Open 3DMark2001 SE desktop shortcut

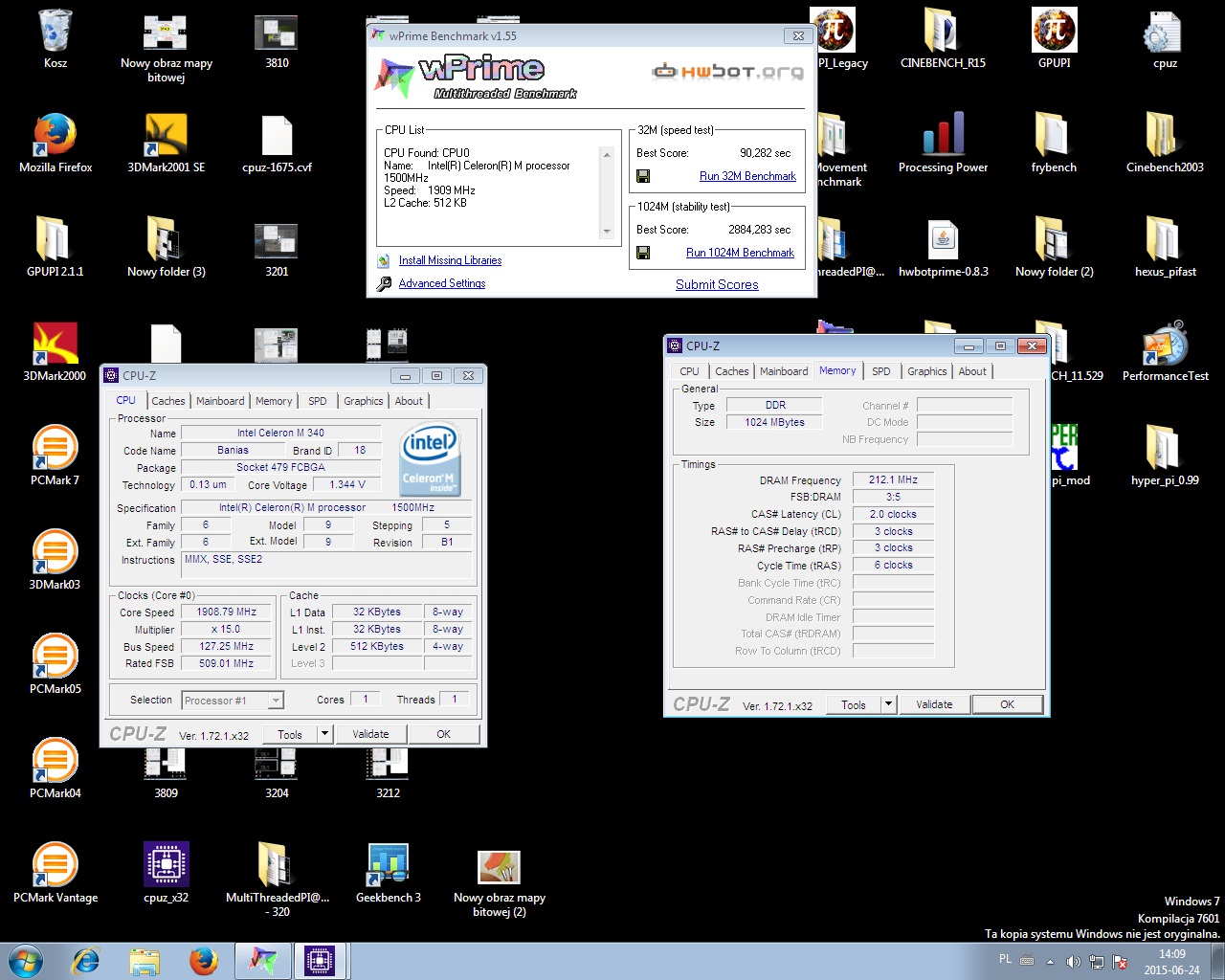[166, 144]
